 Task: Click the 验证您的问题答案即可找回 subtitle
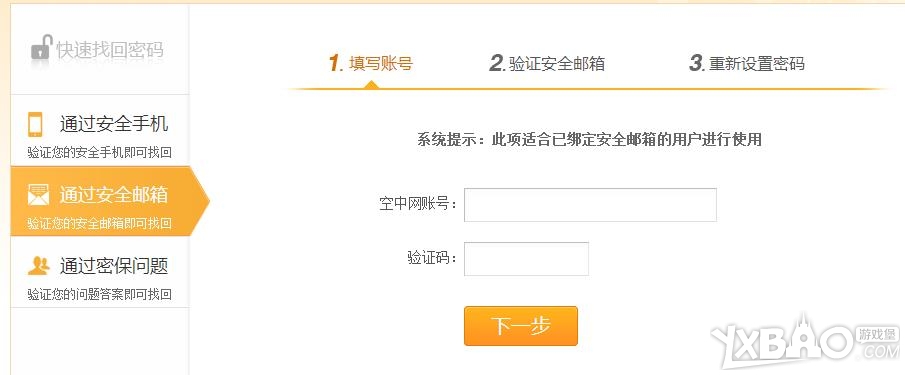click(x=99, y=295)
